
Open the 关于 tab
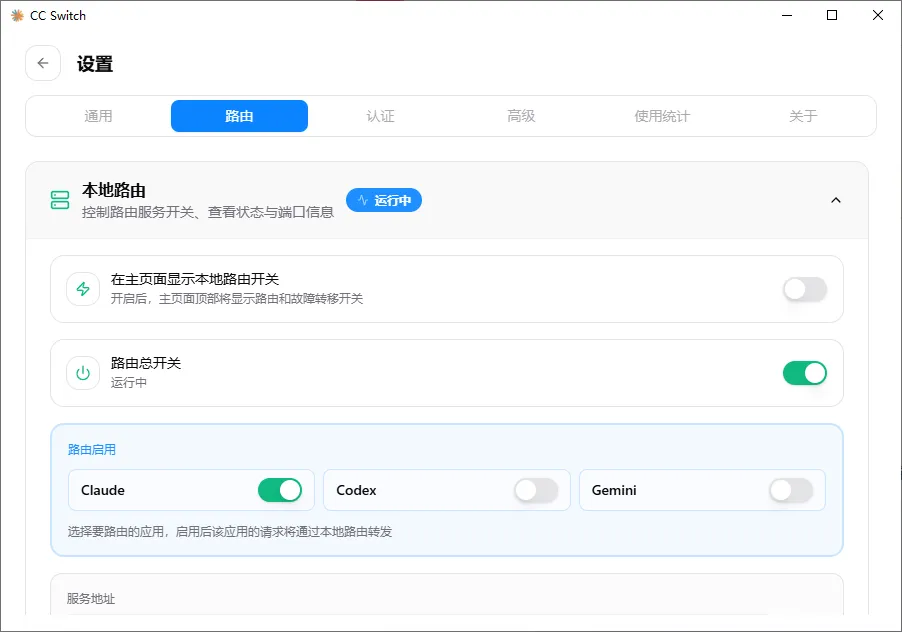[x=803, y=116]
